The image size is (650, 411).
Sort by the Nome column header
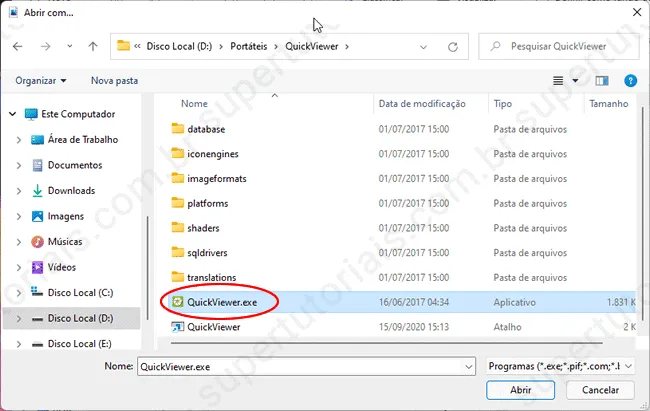click(x=194, y=104)
